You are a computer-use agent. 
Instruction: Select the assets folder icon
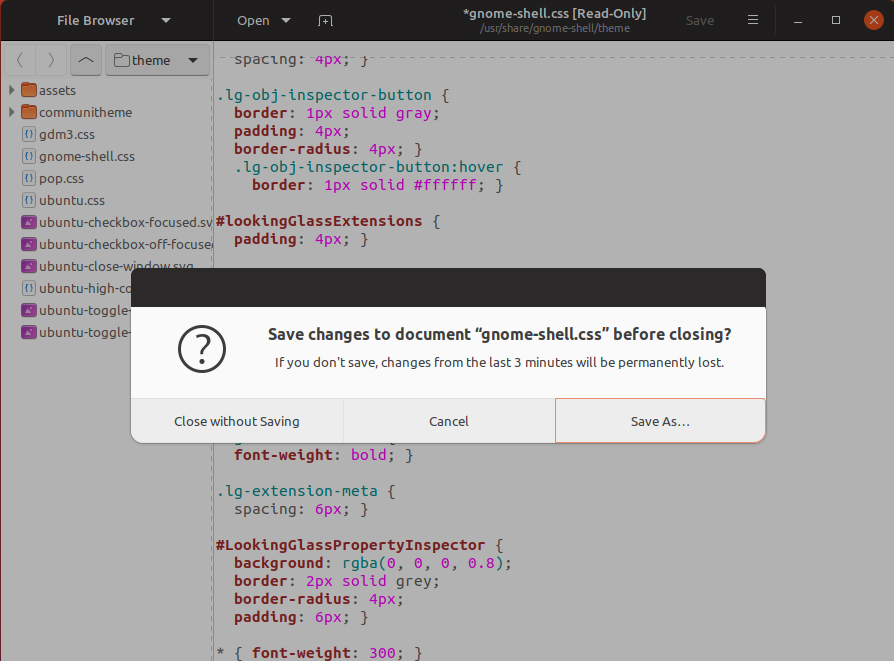(x=29, y=90)
